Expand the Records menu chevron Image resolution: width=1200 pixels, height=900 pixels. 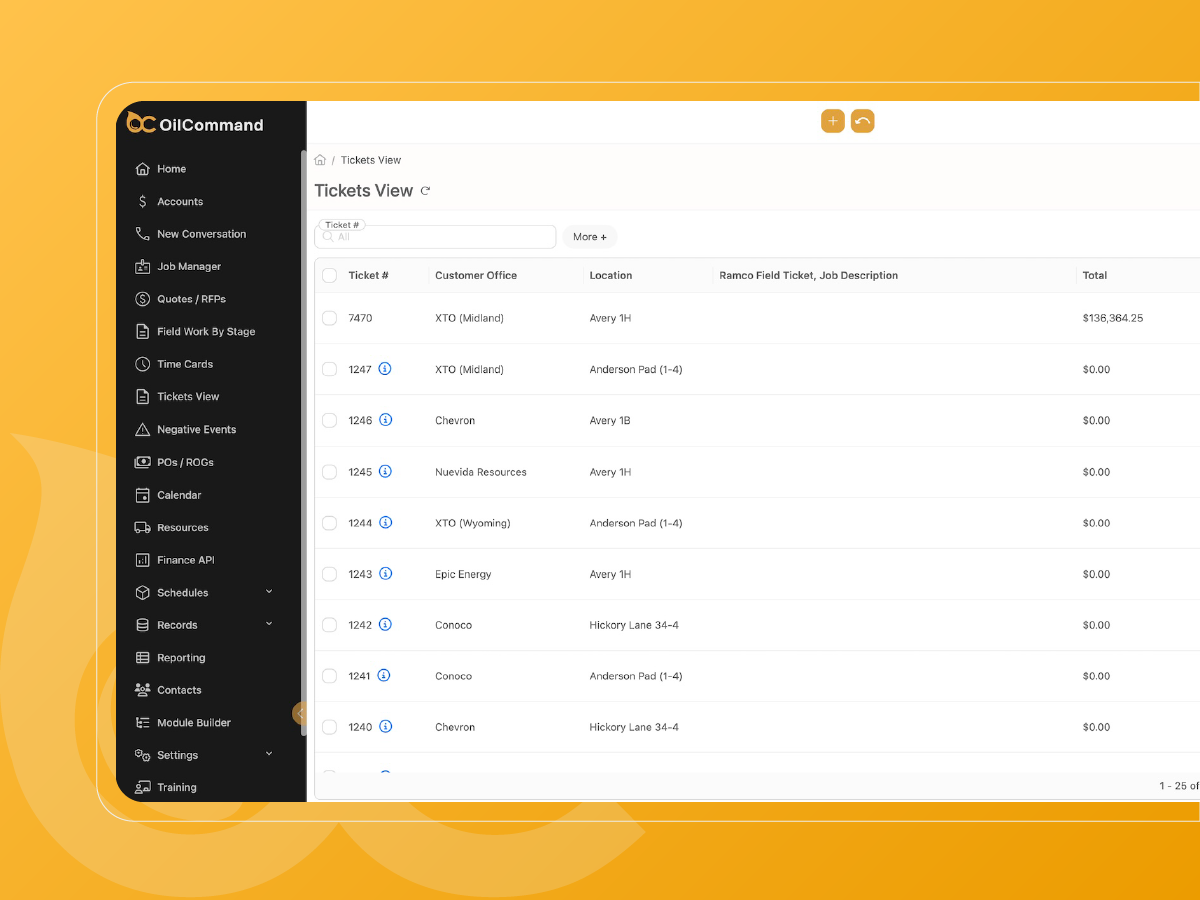269,624
